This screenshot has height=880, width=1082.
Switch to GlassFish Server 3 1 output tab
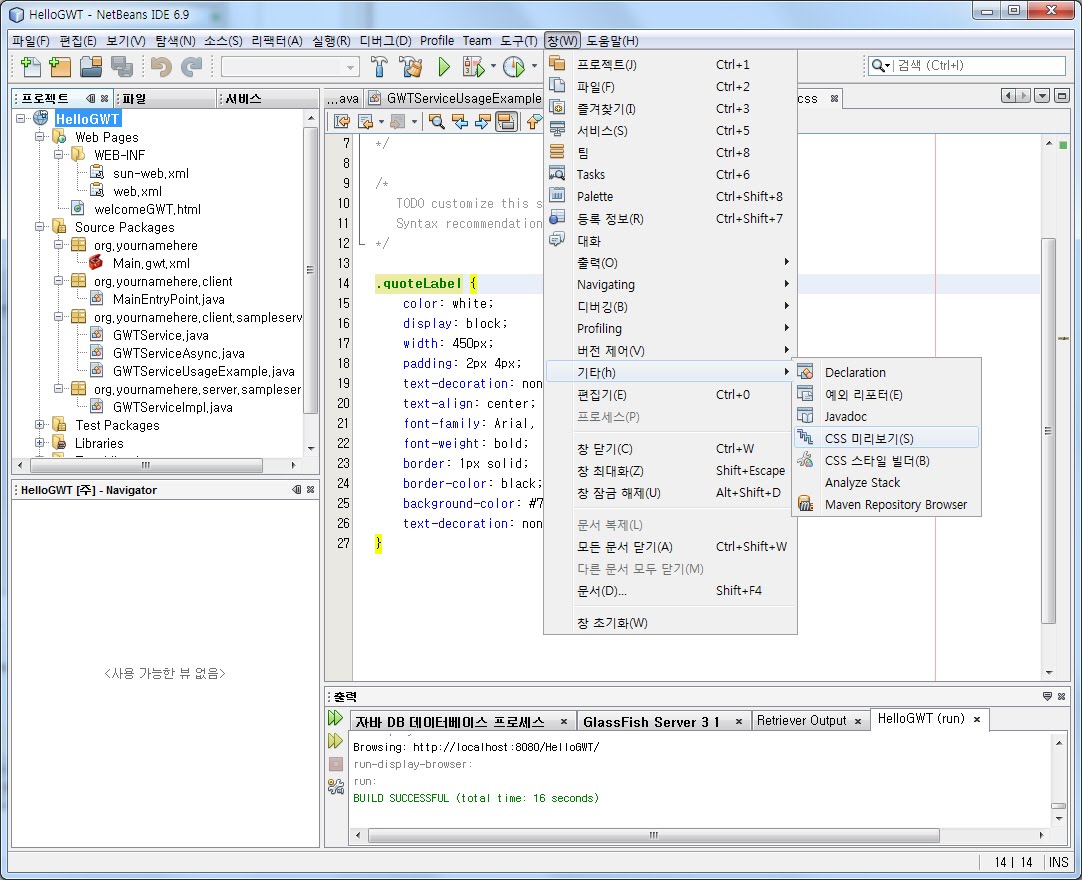(651, 721)
